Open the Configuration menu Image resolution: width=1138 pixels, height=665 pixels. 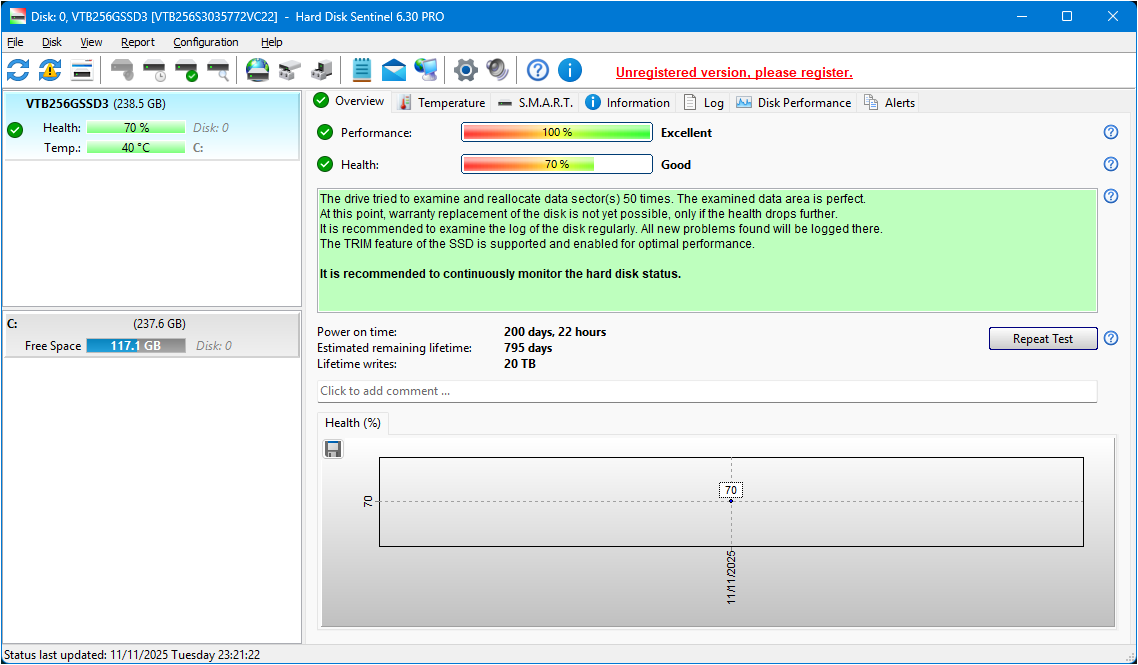pyautogui.click(x=205, y=42)
